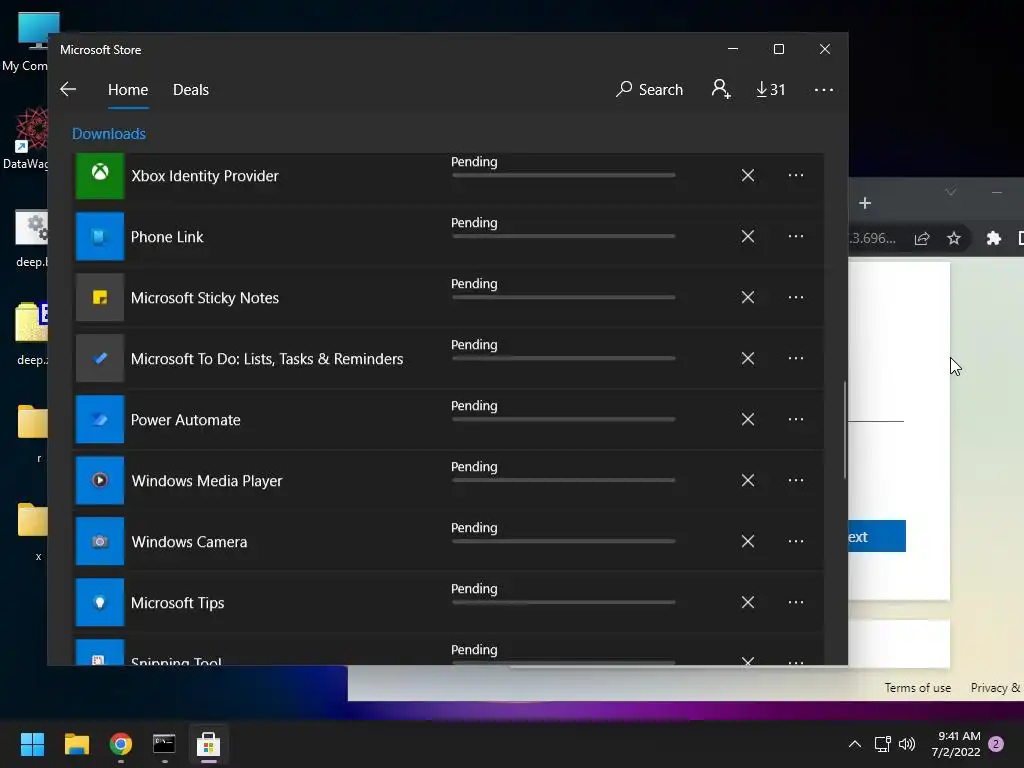The width and height of the screenshot is (1024, 768).
Task: Click the Xbox Identity Provider progress bar
Action: tap(564, 175)
